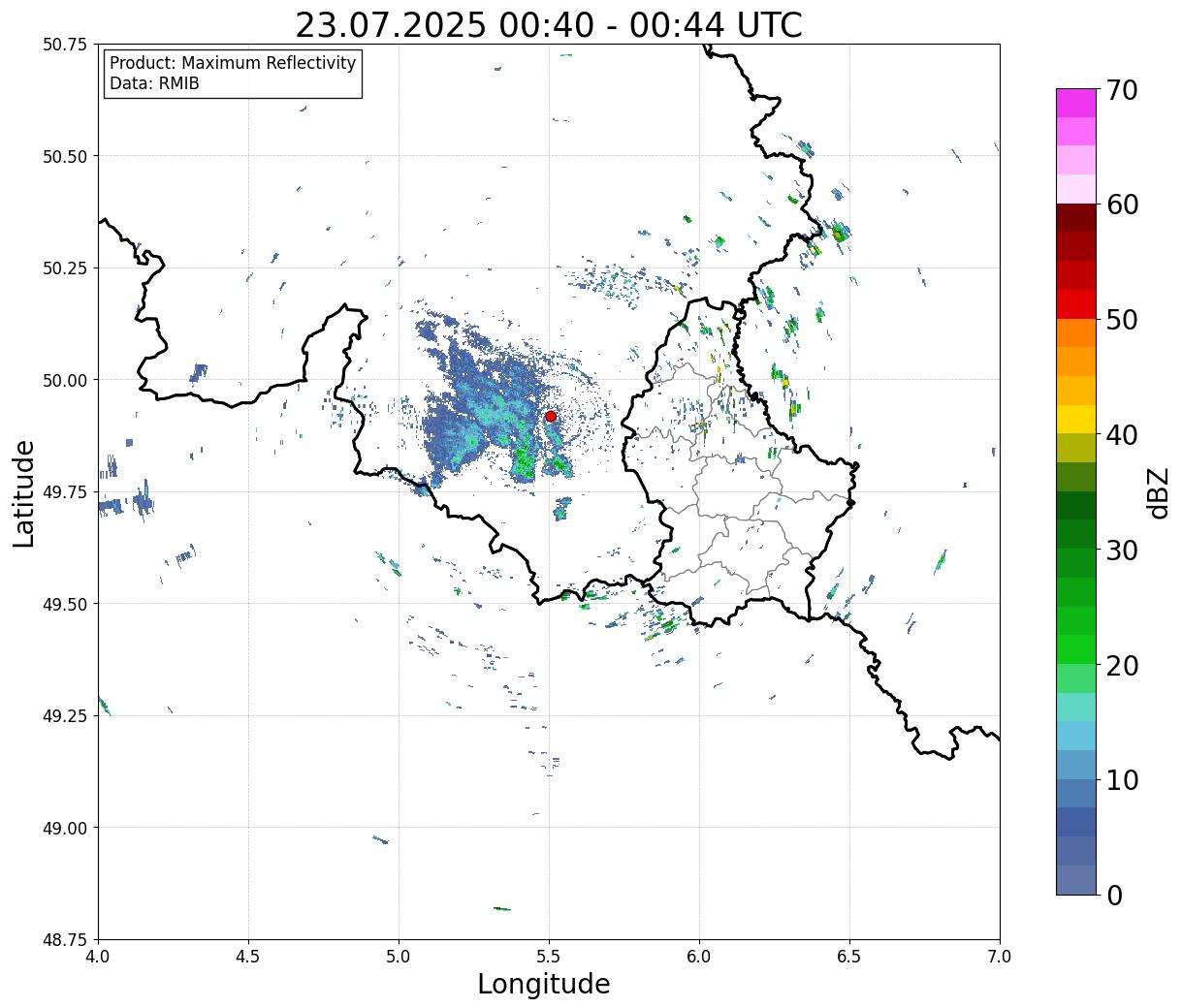Click the 'Latitude' axis label
This screenshot has height=1008, width=1182.
pyautogui.click(x=23, y=492)
